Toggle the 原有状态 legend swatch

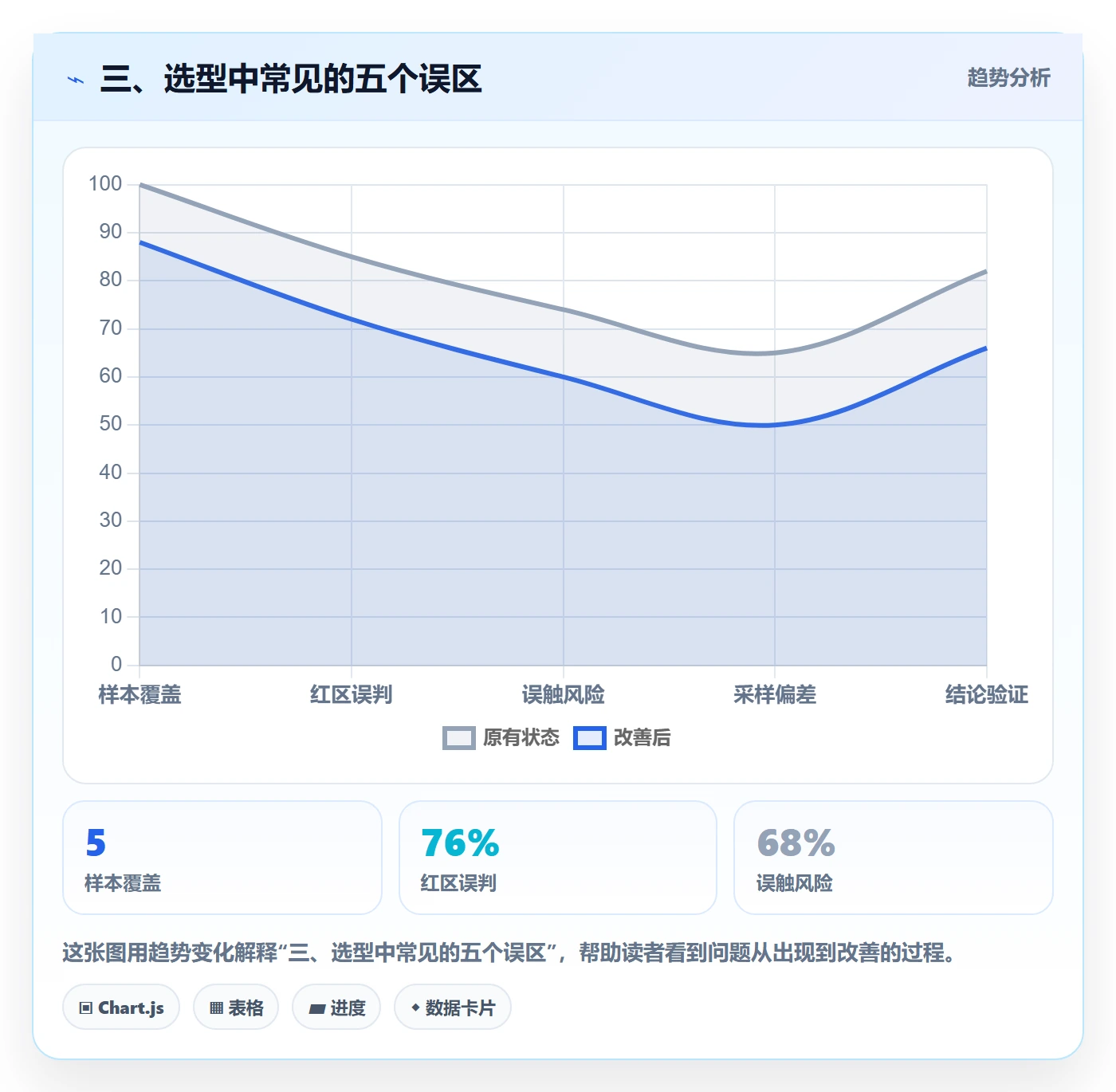pyautogui.click(x=458, y=738)
